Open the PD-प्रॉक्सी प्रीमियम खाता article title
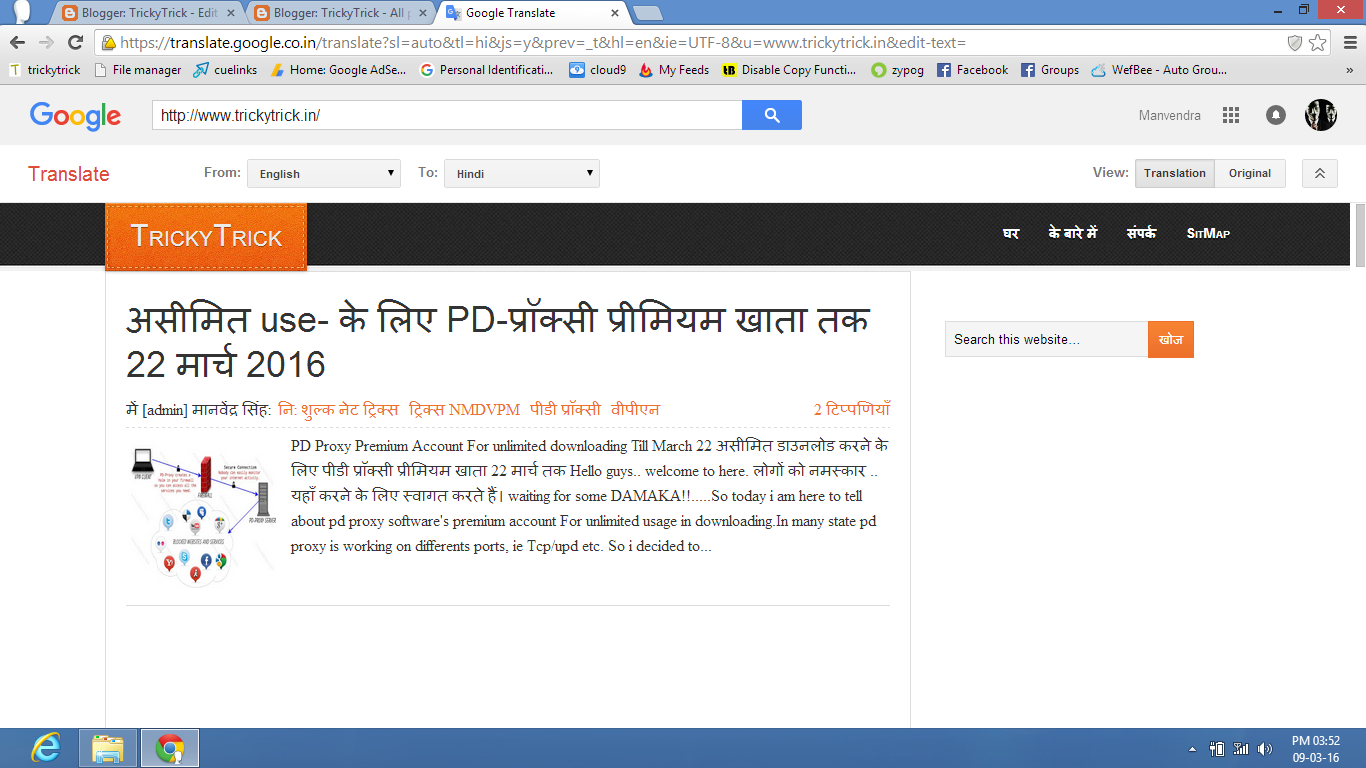The height and width of the screenshot is (768, 1366). tap(498, 341)
